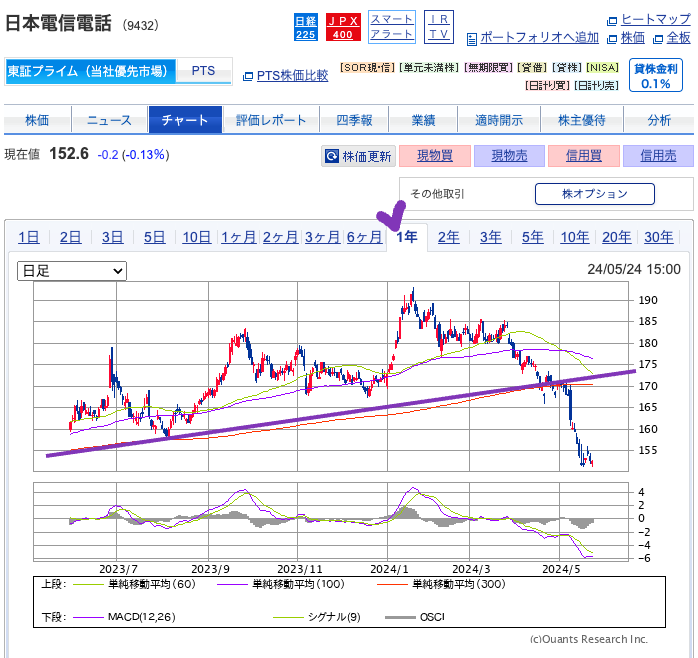Click the 単純移動平均(60) legend entry

point(134,584)
